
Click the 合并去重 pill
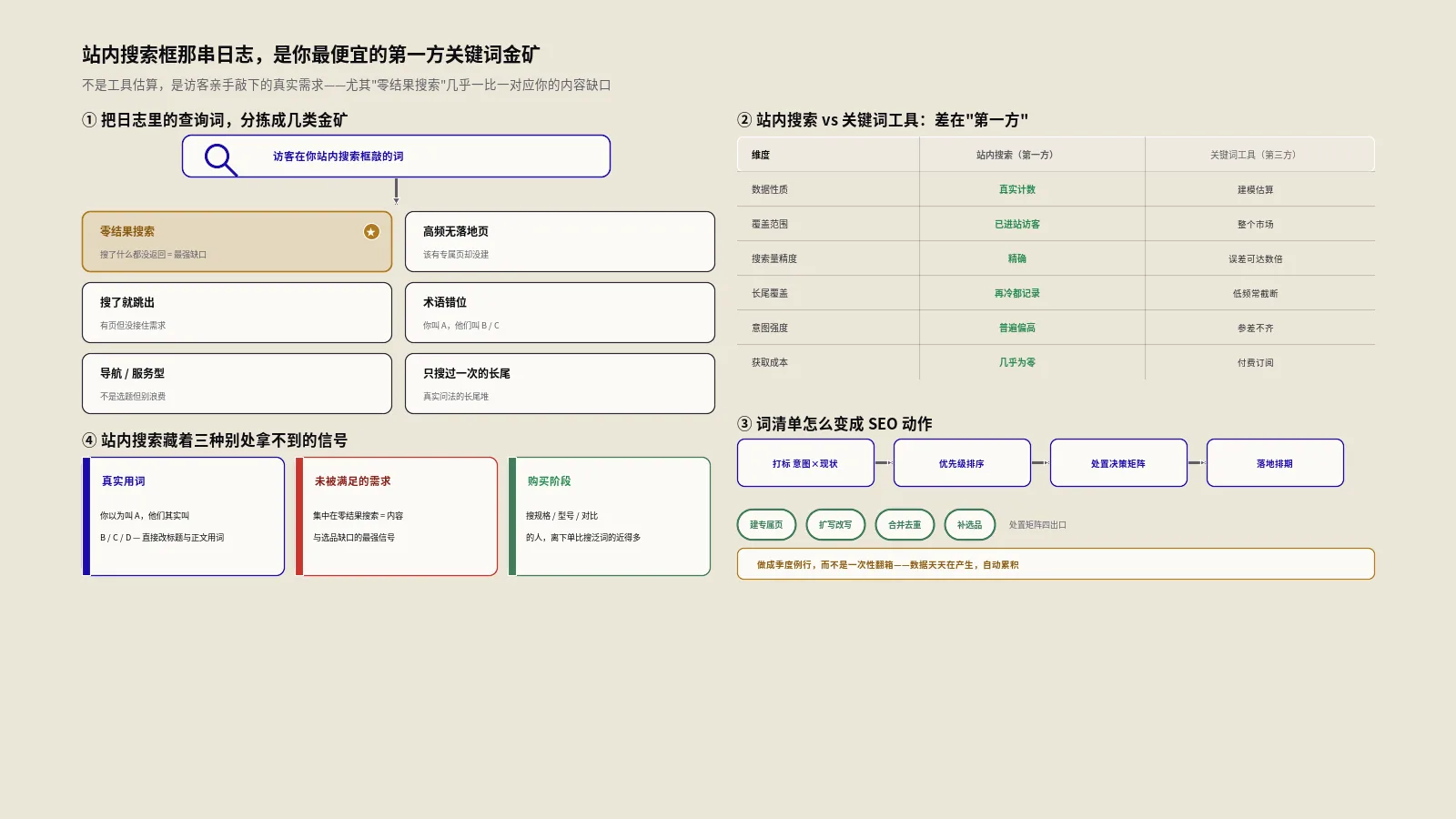tap(905, 525)
